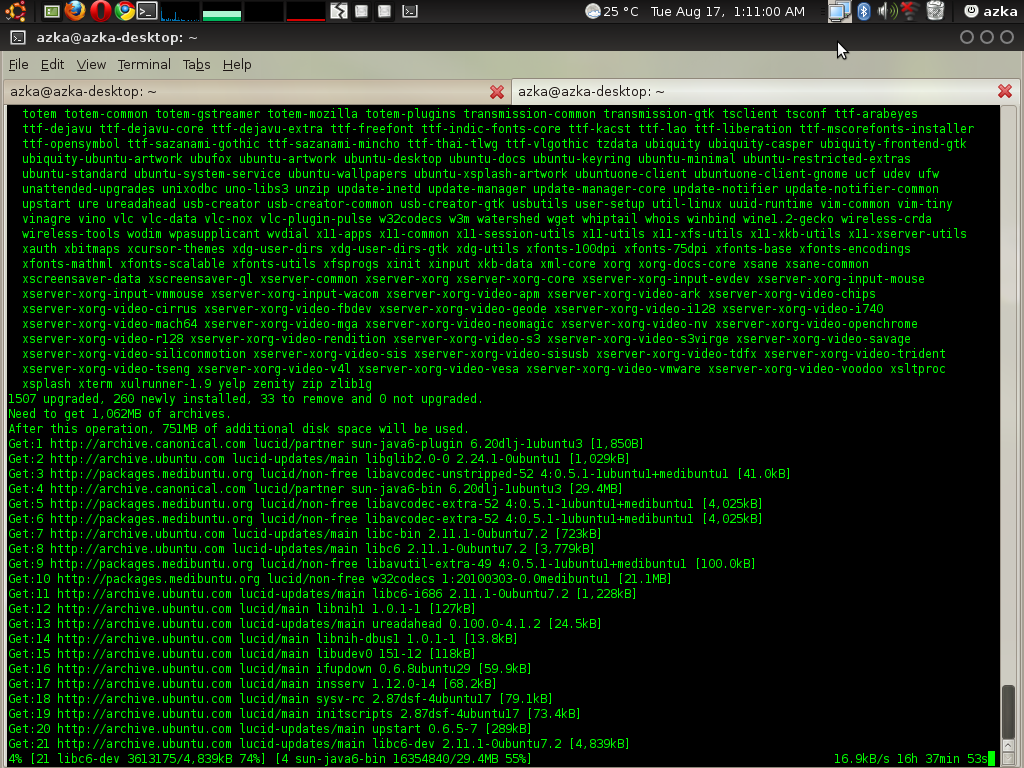This screenshot has width=1024, height=768.
Task: Open the volume speaker tray icon
Action: click(x=886, y=11)
